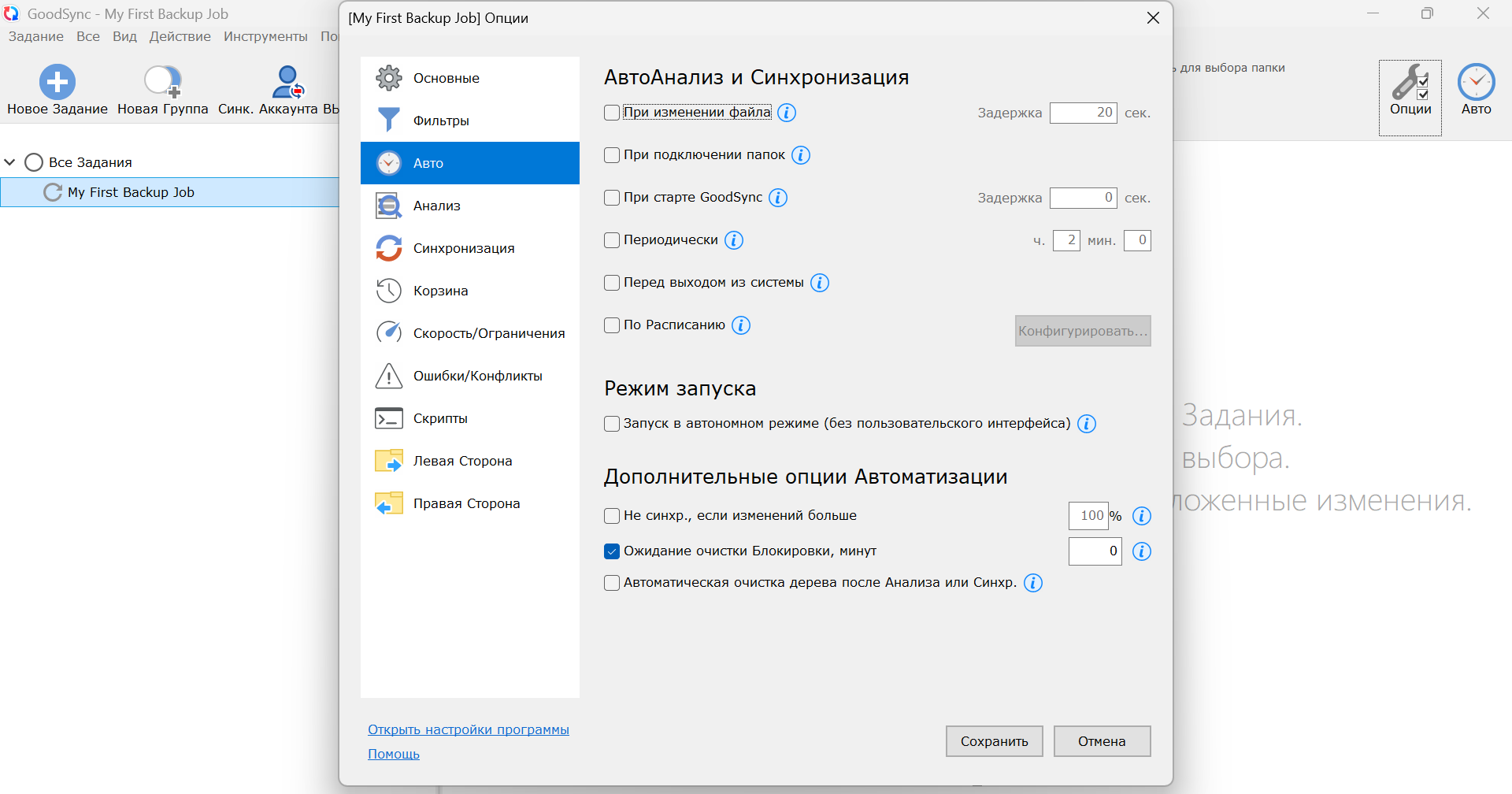This screenshot has width=1512, height=794.
Task: Click the Новая Группа toolbar icon
Action: (163, 81)
